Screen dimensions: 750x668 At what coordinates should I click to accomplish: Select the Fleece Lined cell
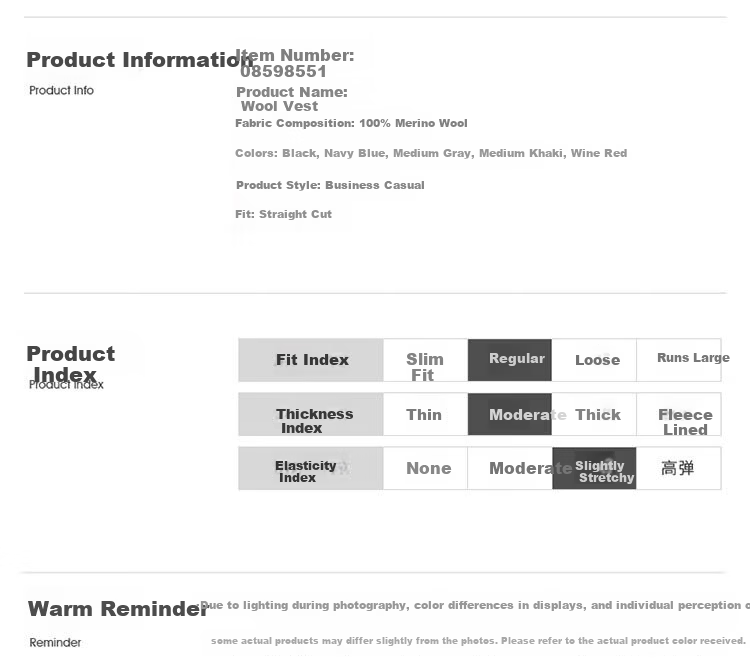click(679, 414)
